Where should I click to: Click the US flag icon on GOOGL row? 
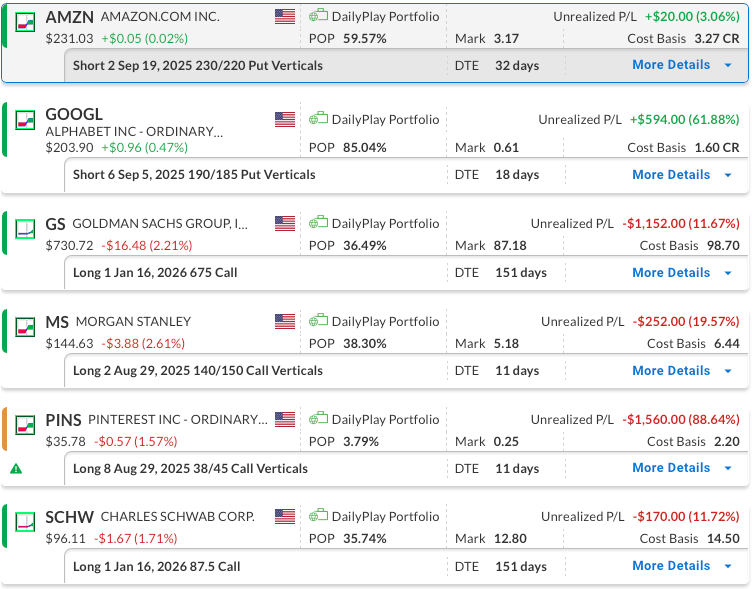pyautogui.click(x=285, y=119)
